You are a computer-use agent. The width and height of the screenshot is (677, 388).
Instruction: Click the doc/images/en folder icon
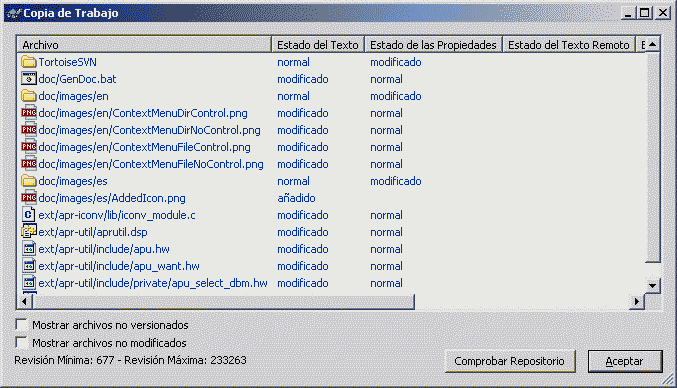(28, 96)
